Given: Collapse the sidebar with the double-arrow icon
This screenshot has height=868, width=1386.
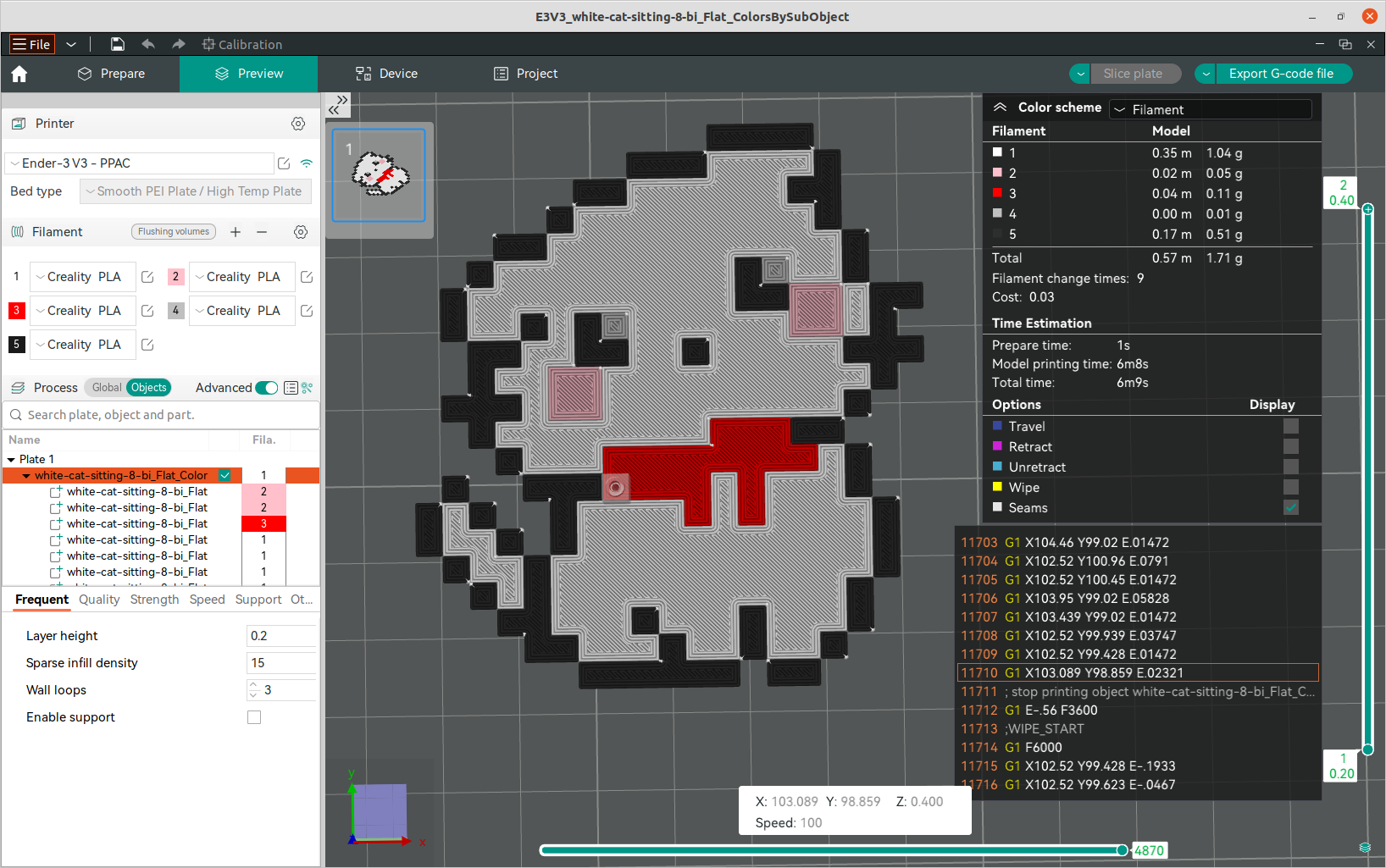Looking at the screenshot, I should 338,105.
